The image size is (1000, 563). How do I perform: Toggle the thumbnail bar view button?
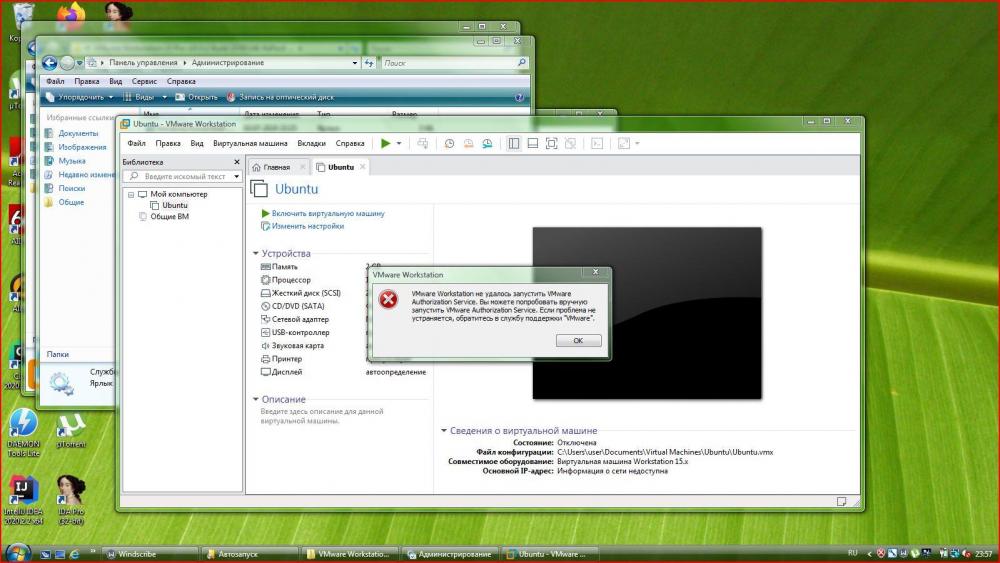532,144
